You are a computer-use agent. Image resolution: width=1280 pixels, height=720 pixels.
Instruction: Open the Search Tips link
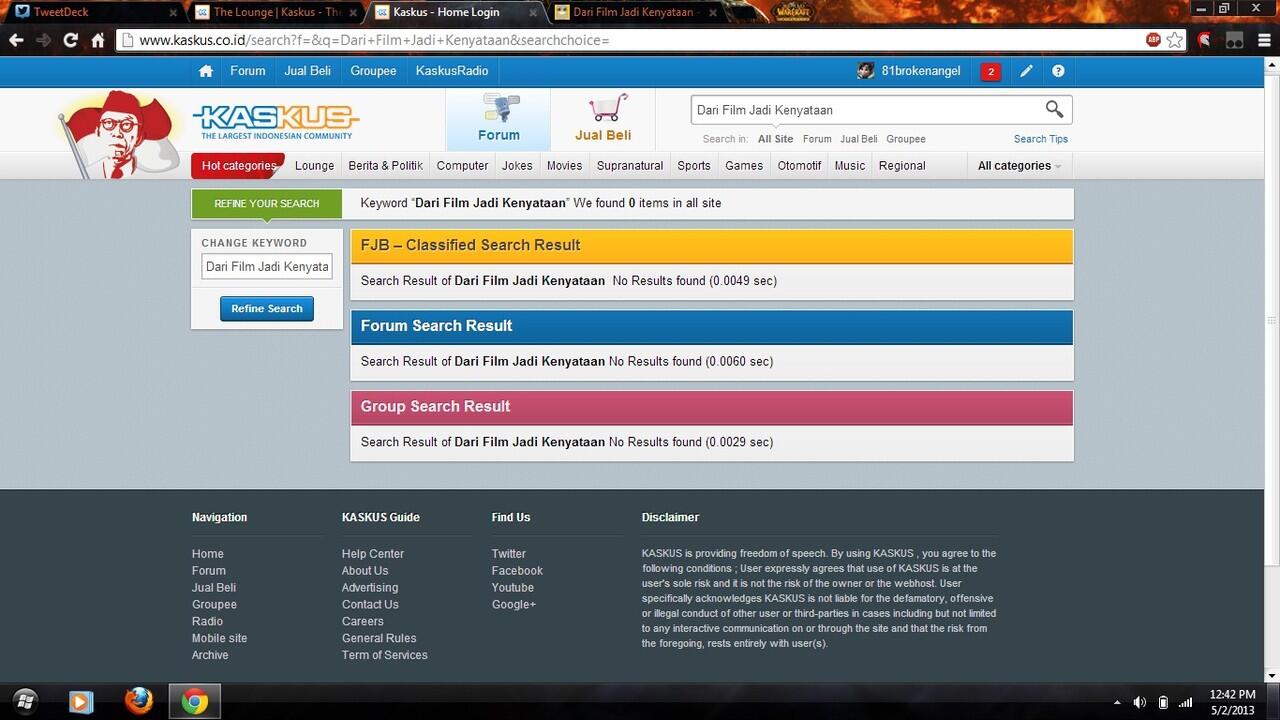(x=1041, y=139)
